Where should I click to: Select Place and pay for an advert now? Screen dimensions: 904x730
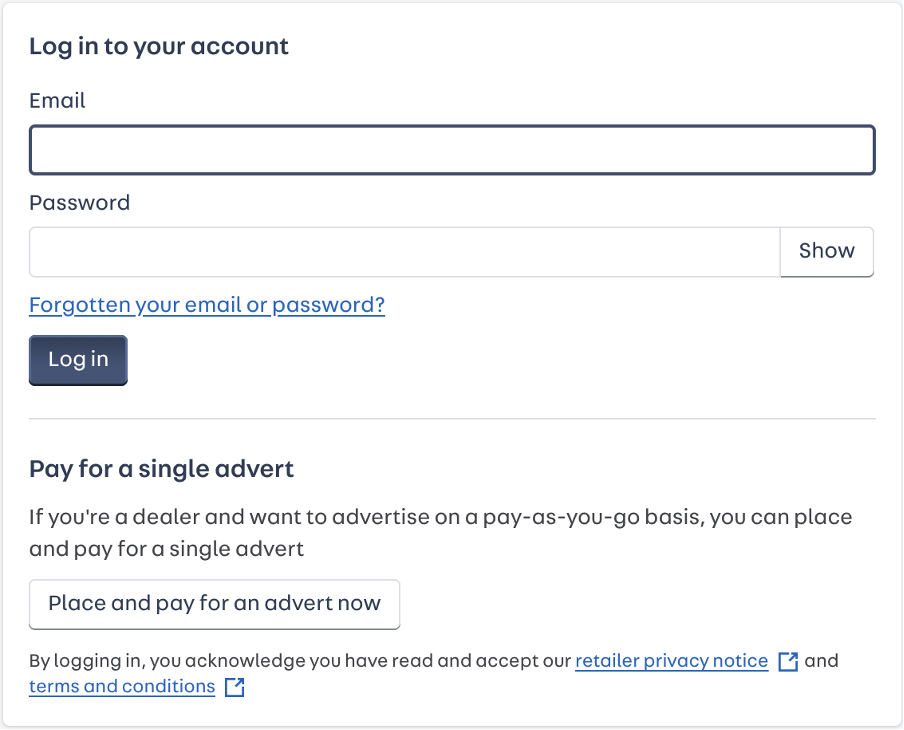(214, 604)
